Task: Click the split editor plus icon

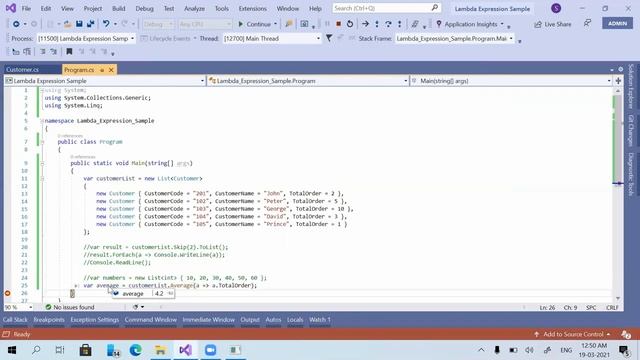Action: click(618, 81)
